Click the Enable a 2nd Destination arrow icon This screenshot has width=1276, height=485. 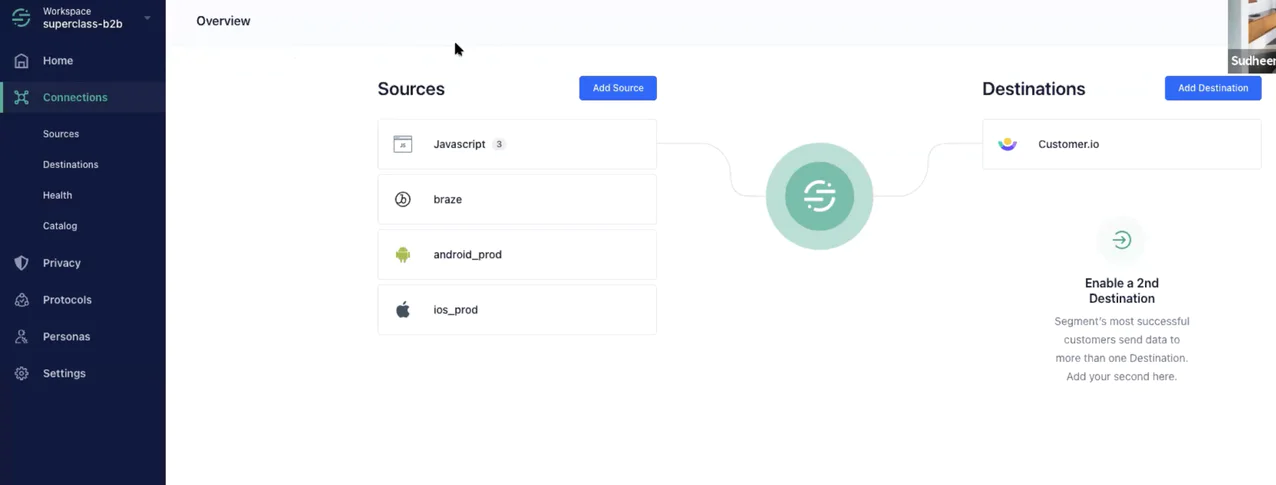click(1121, 240)
